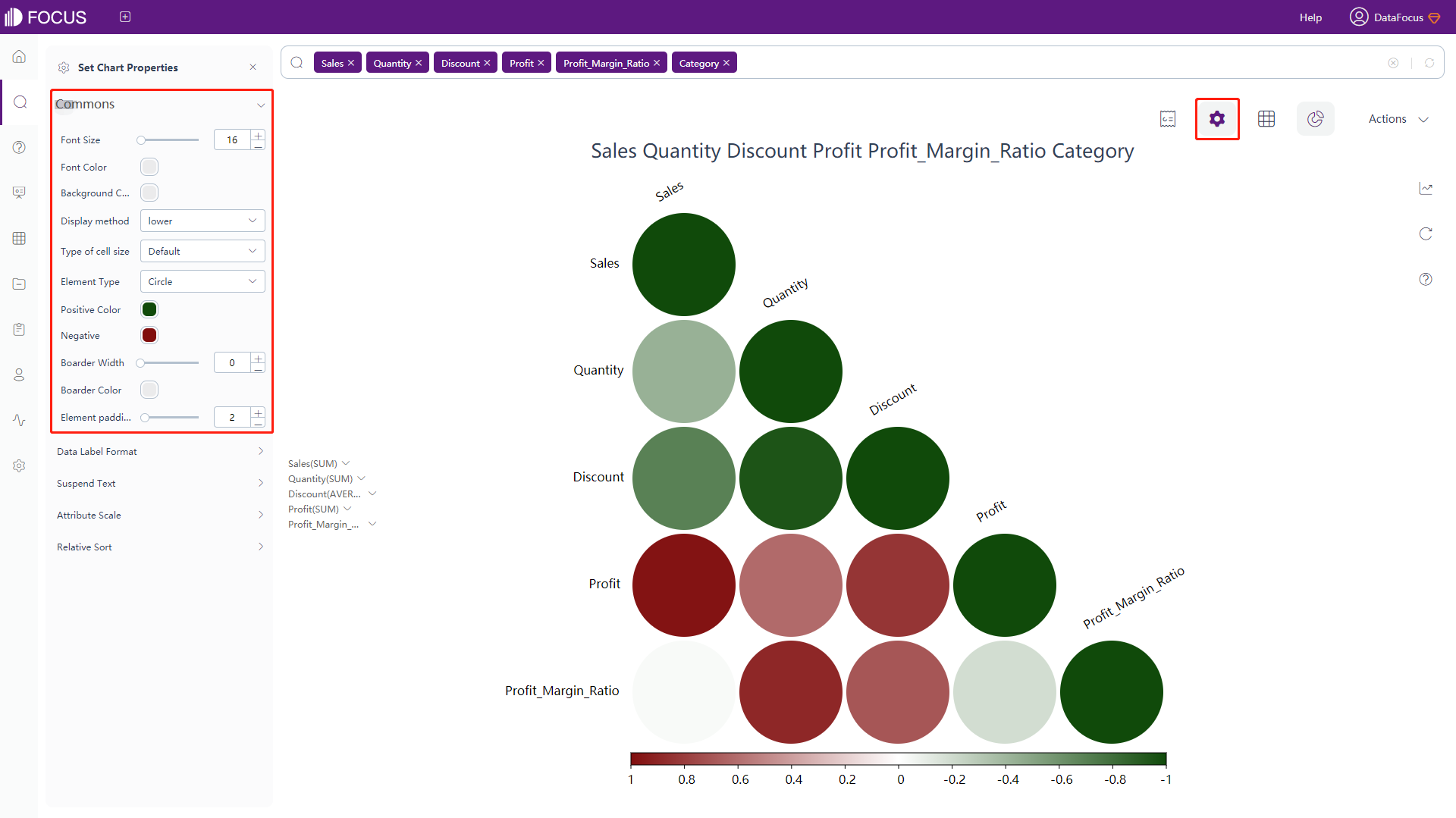Expand the Relative Sort section
Viewport: 1456px width, 818px height.
161,547
